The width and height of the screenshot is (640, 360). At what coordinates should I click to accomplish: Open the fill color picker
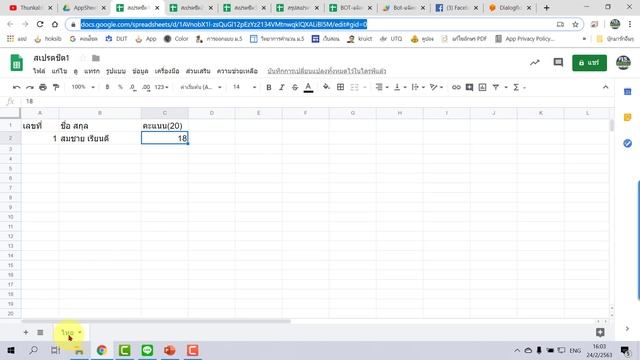(x=326, y=87)
